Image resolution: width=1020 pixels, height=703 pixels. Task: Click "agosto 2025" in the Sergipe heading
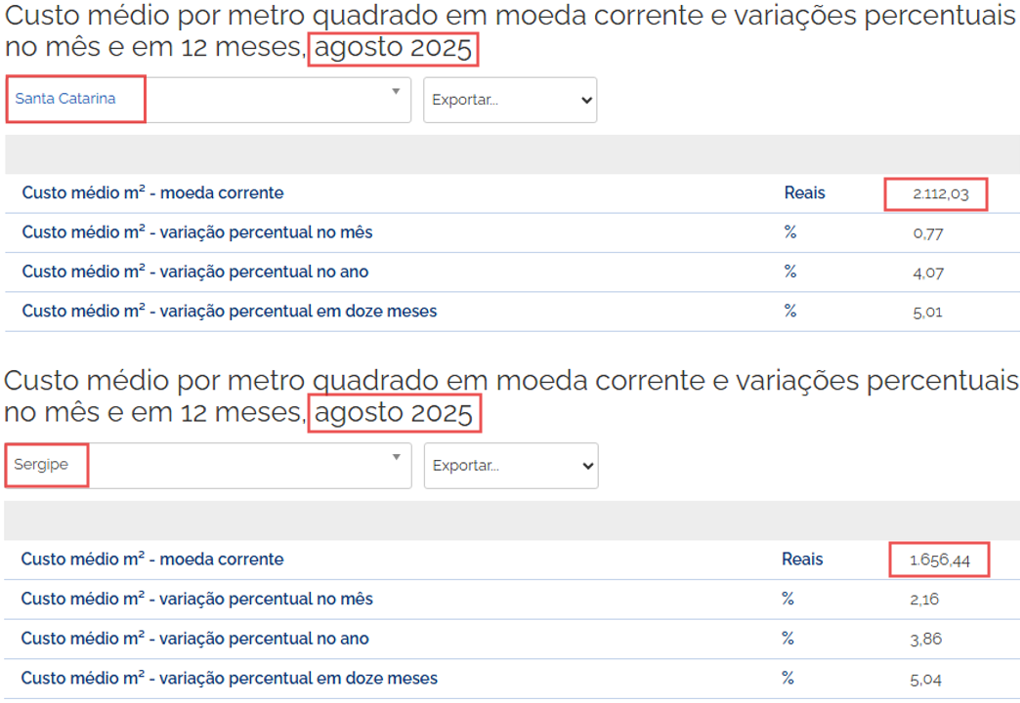(394, 414)
